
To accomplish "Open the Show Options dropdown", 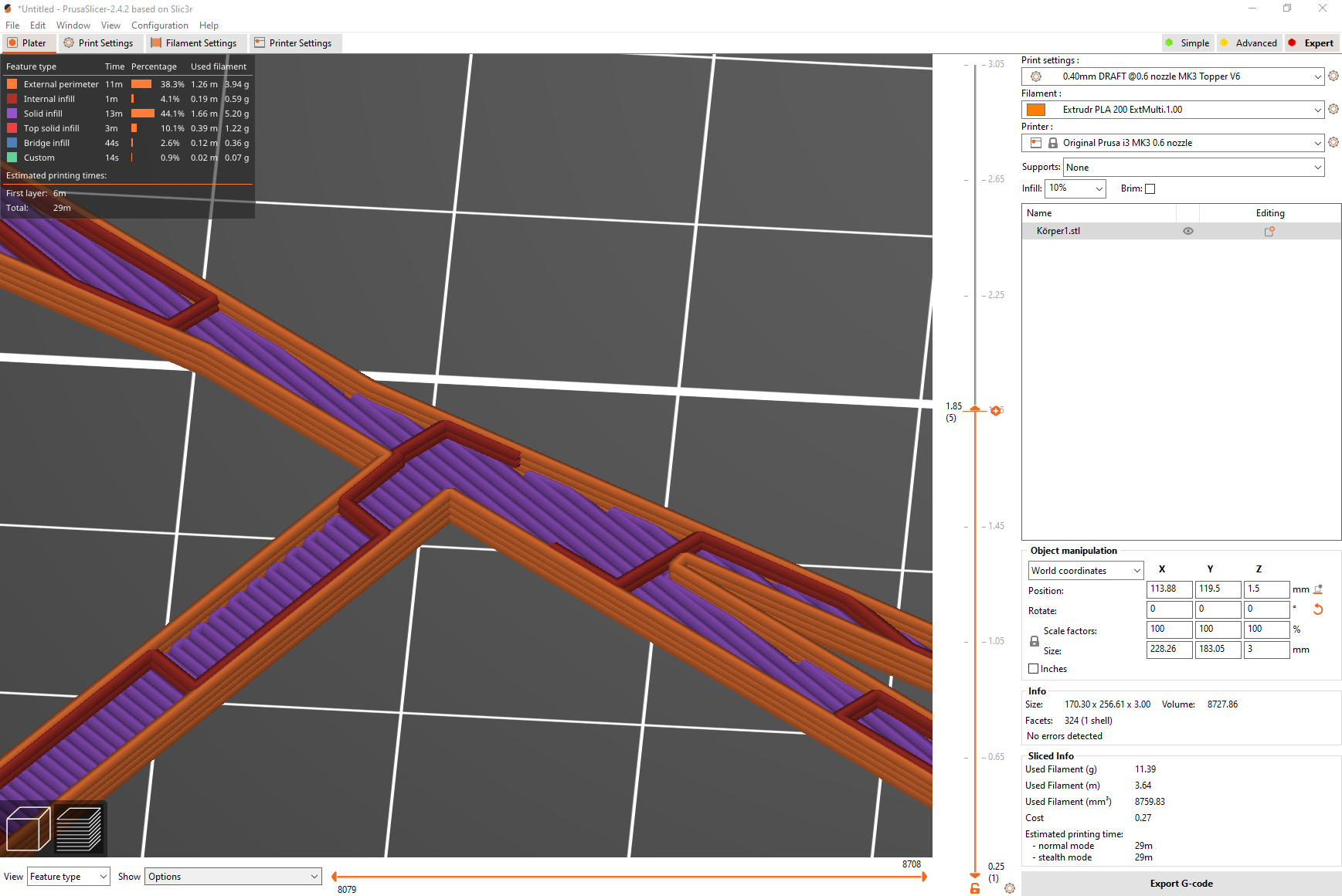I will (233, 877).
